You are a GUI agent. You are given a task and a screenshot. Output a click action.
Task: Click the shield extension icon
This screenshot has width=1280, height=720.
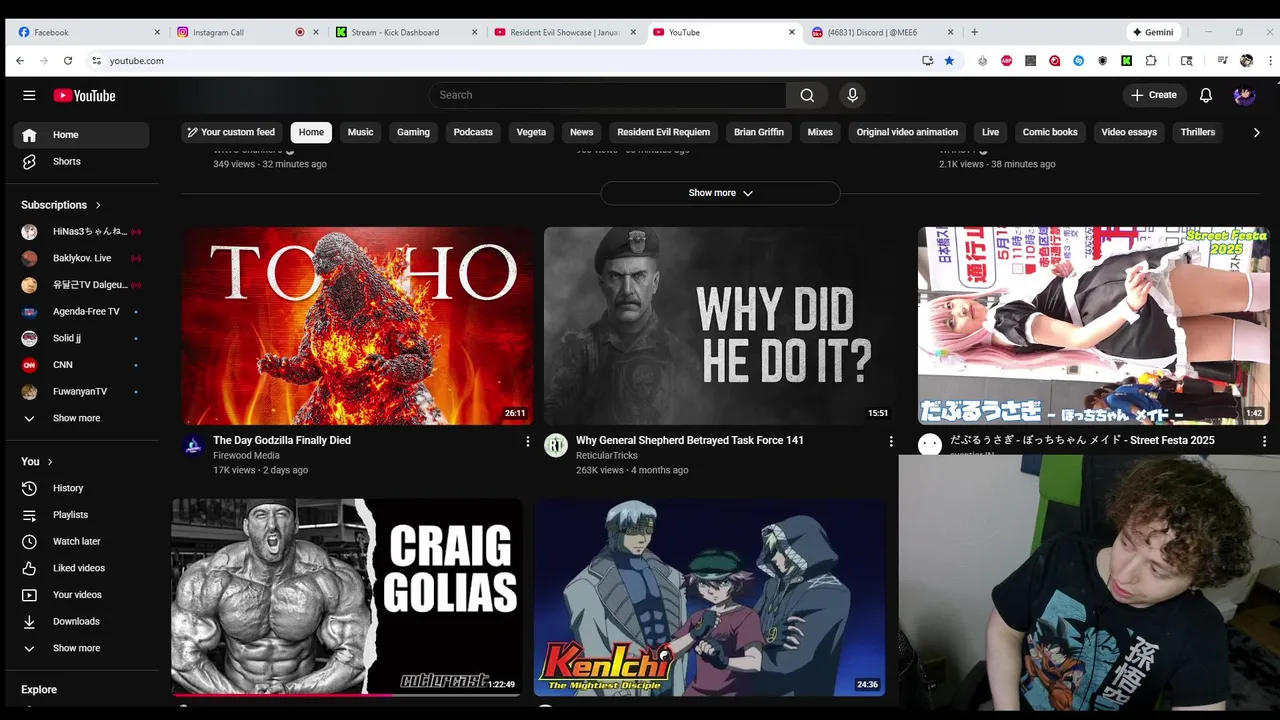(x=1102, y=61)
